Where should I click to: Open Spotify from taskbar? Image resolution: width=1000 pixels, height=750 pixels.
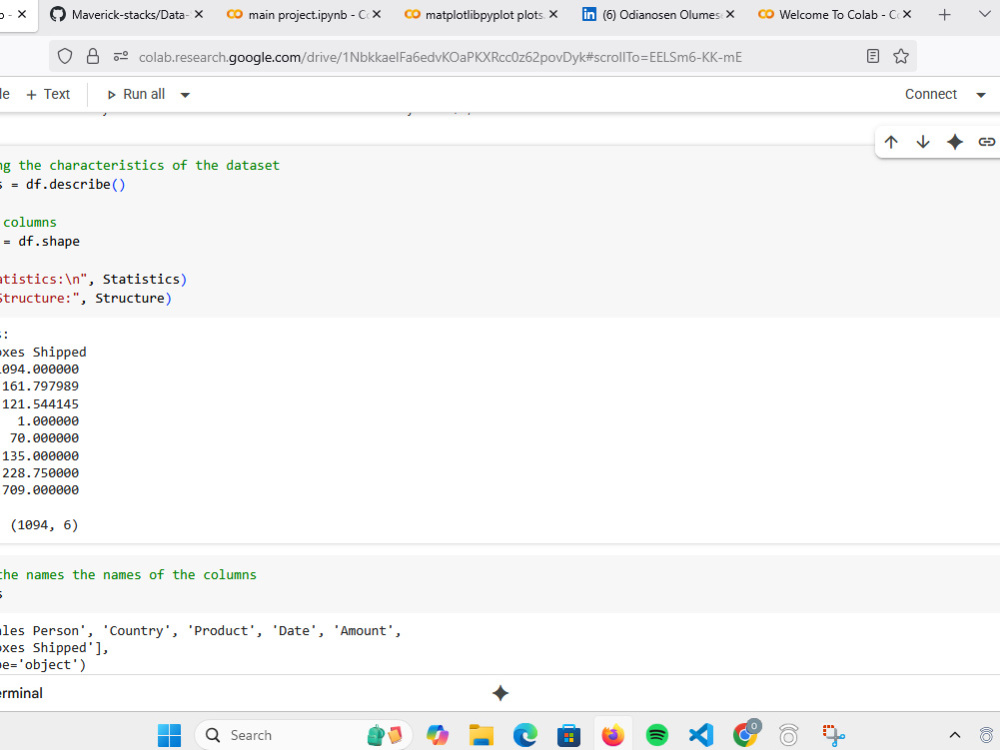point(657,735)
